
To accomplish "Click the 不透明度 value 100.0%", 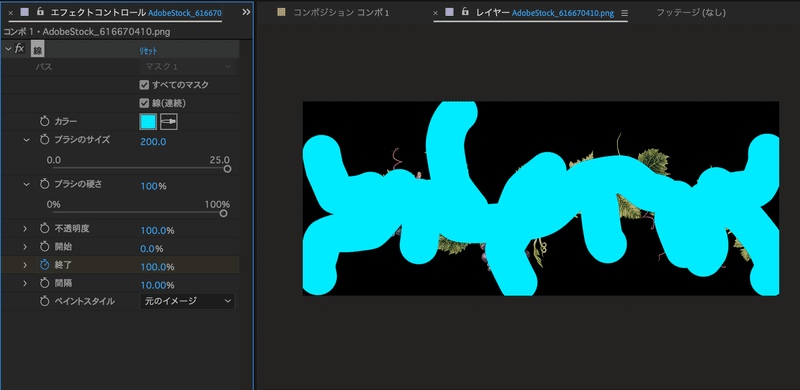I will pos(157,231).
